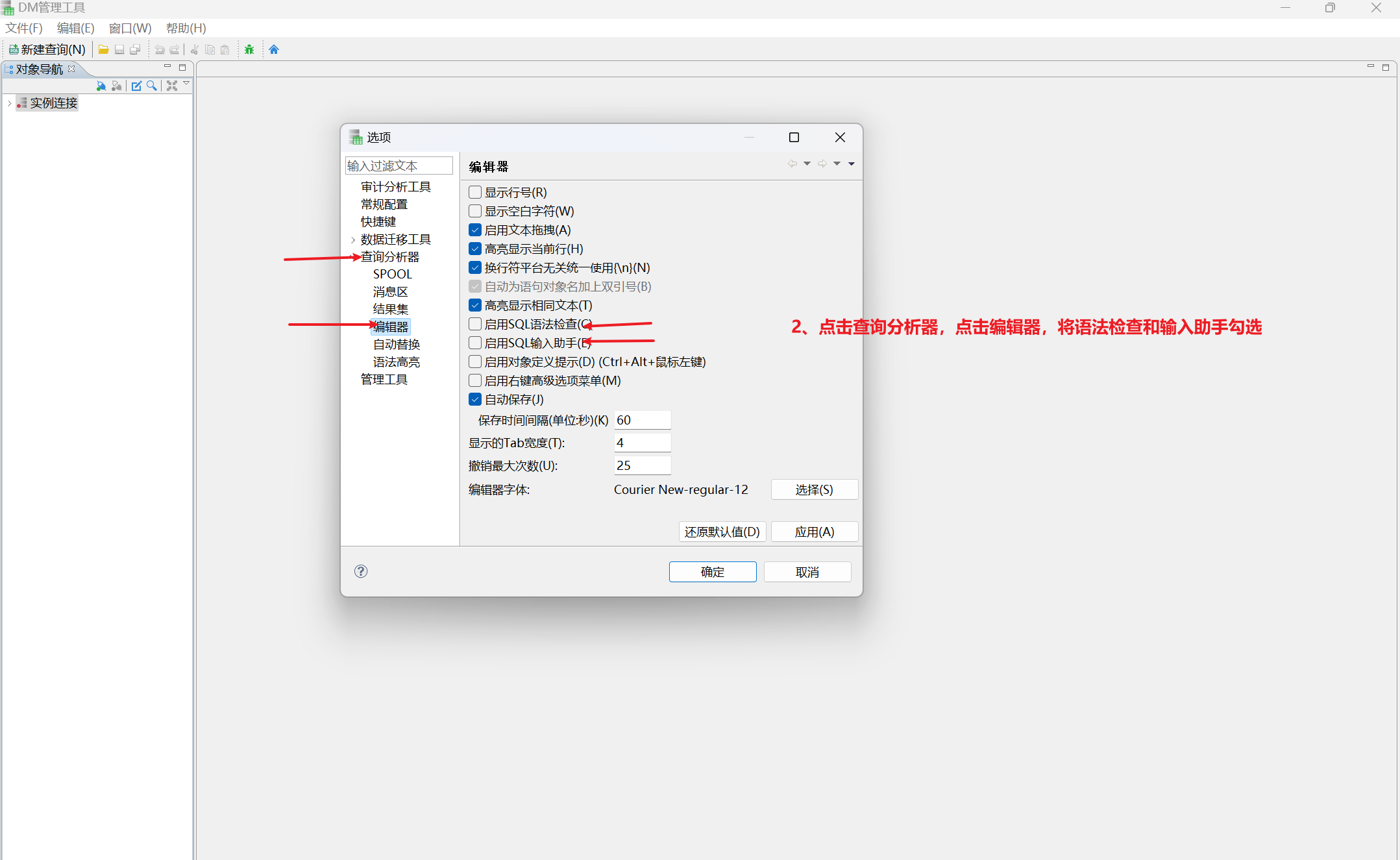Maximize the editor area panel

point(1386,67)
